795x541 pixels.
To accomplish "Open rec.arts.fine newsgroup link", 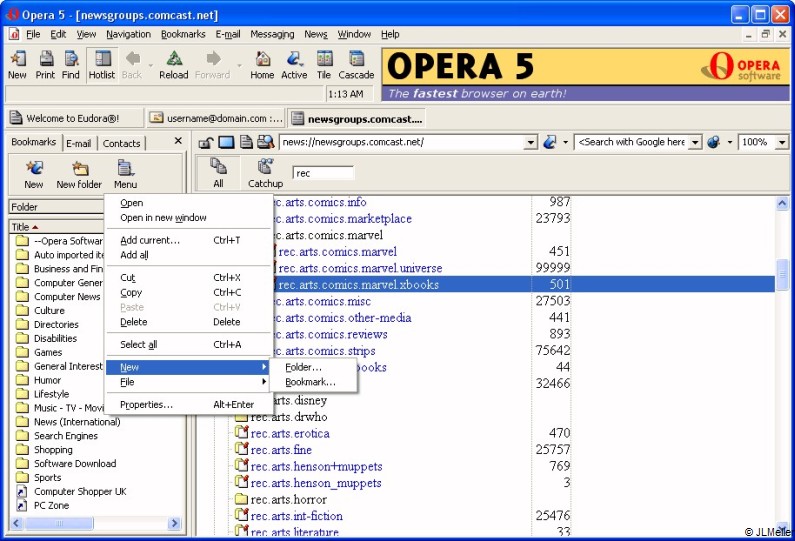I will [281, 450].
